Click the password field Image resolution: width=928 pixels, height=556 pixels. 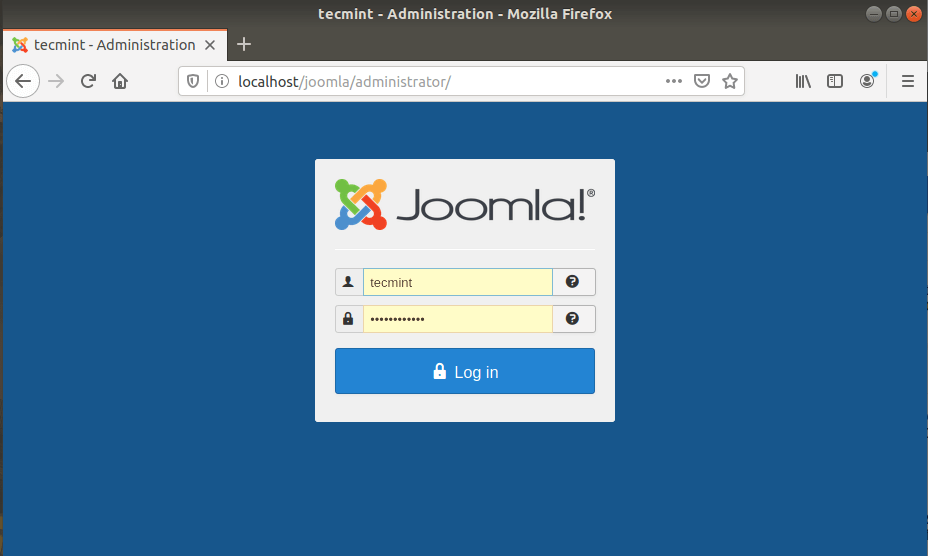click(457, 319)
